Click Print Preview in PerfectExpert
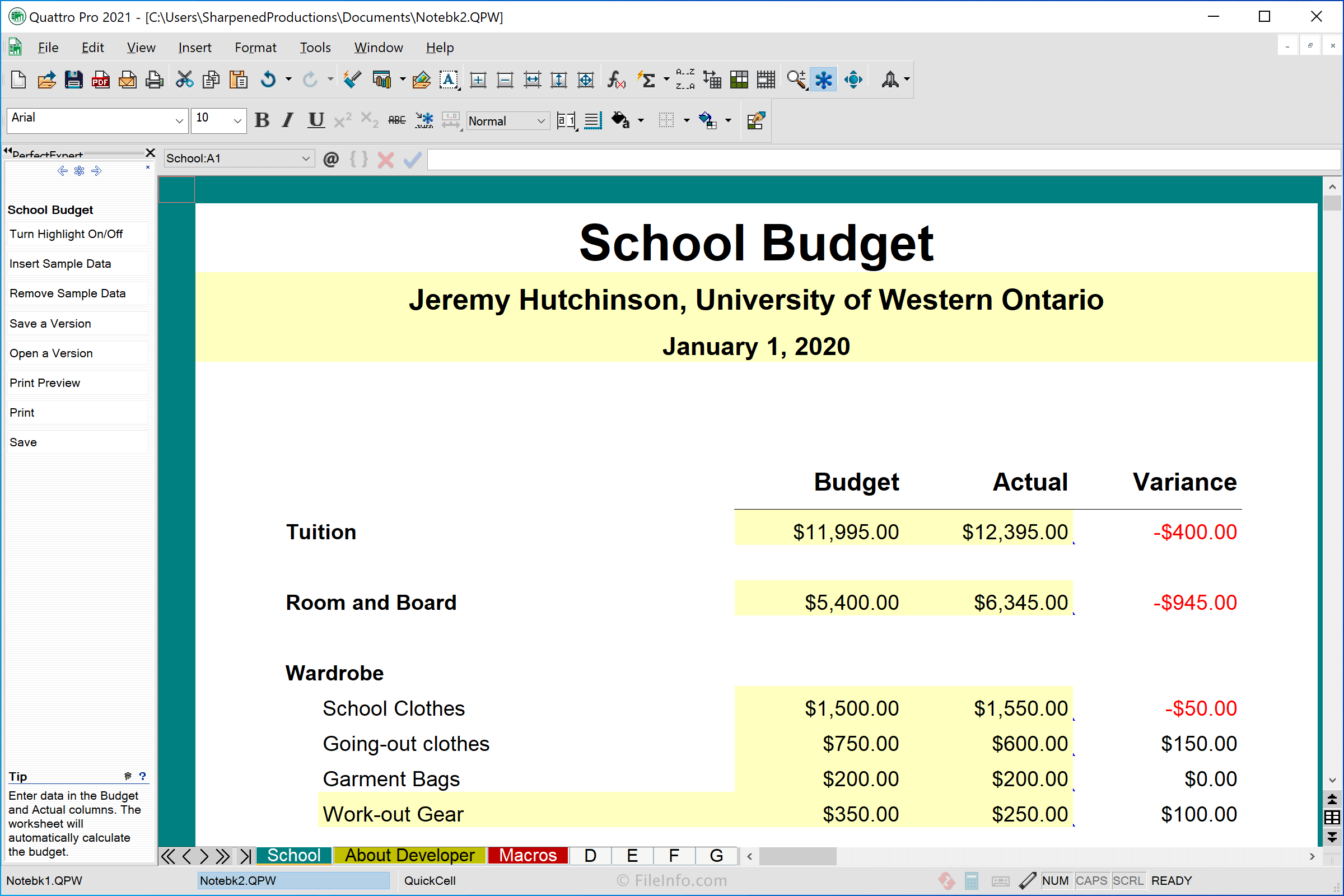Image resolution: width=1344 pixels, height=896 pixels. click(x=77, y=383)
